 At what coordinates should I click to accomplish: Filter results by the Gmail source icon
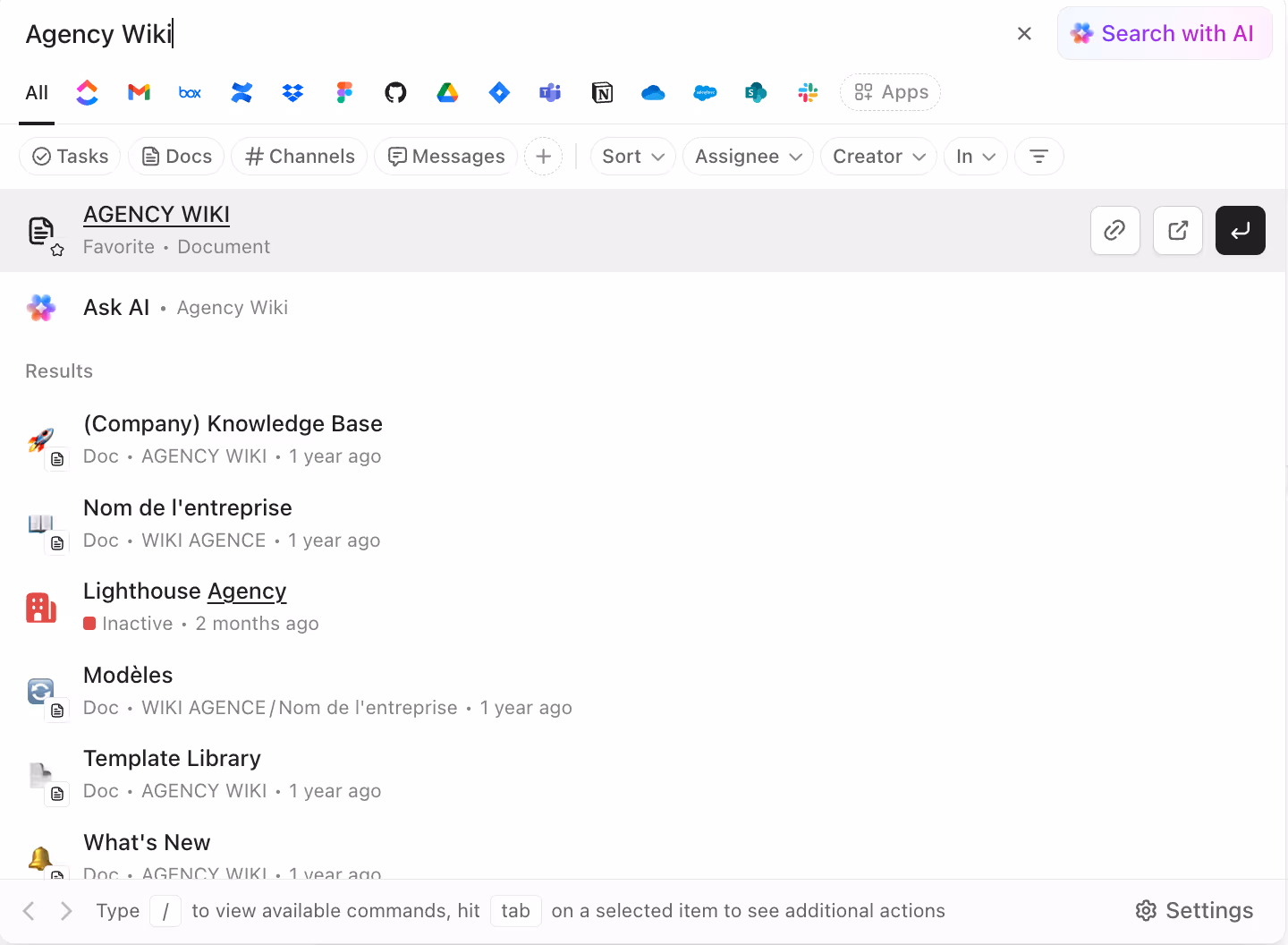139,92
